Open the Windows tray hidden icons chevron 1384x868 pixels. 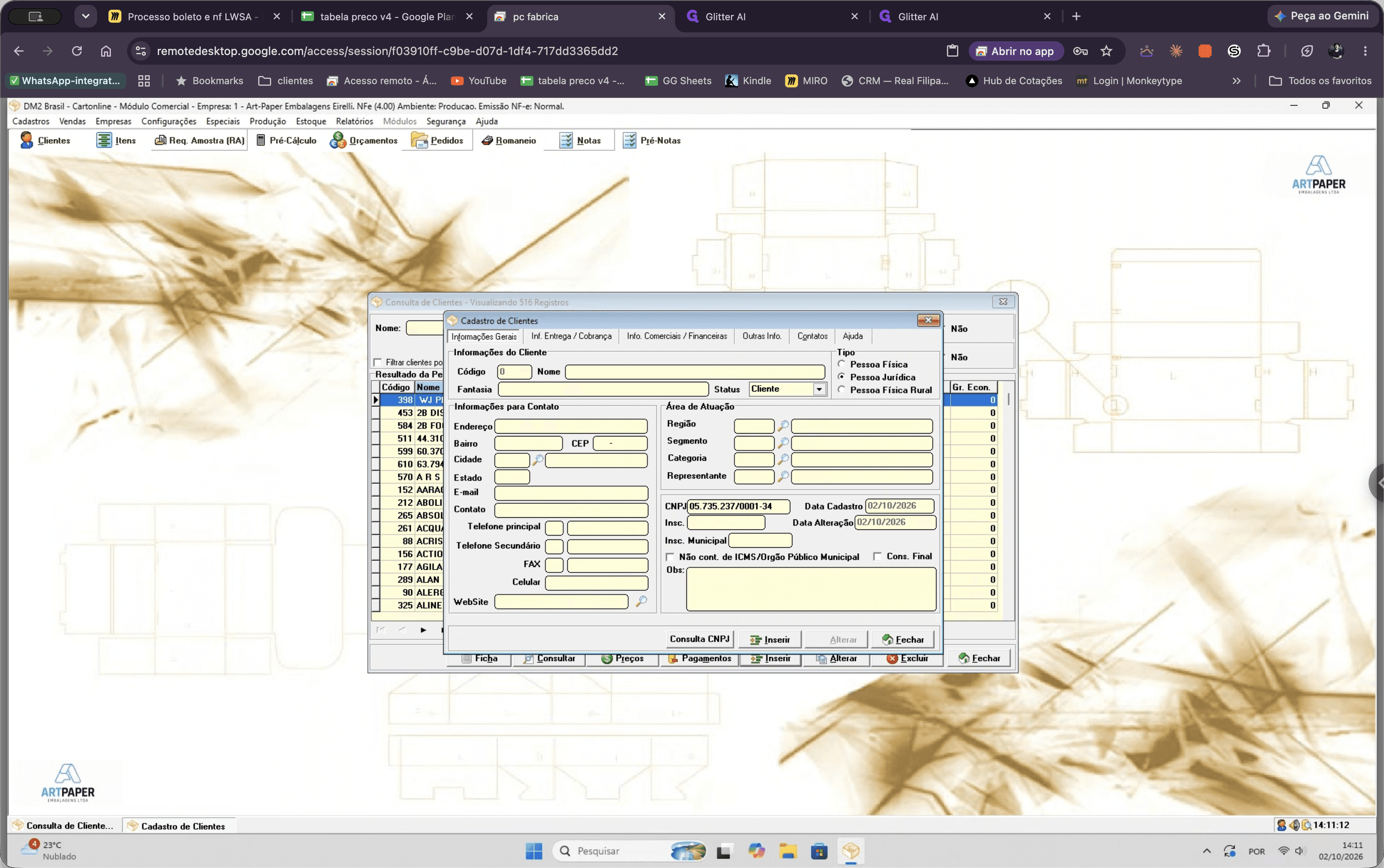click(1207, 851)
